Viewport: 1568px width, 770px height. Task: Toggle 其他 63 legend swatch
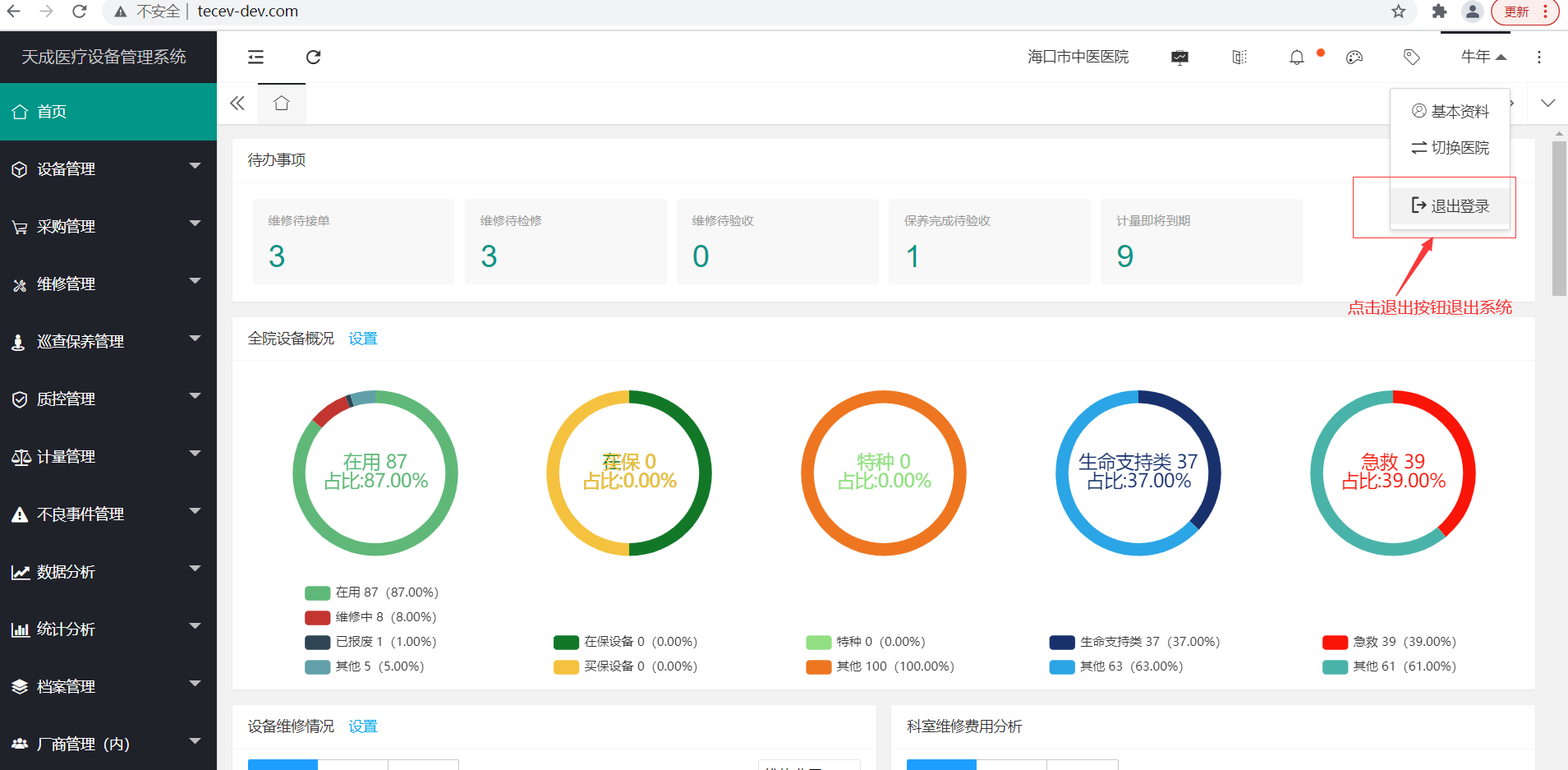[1062, 666]
